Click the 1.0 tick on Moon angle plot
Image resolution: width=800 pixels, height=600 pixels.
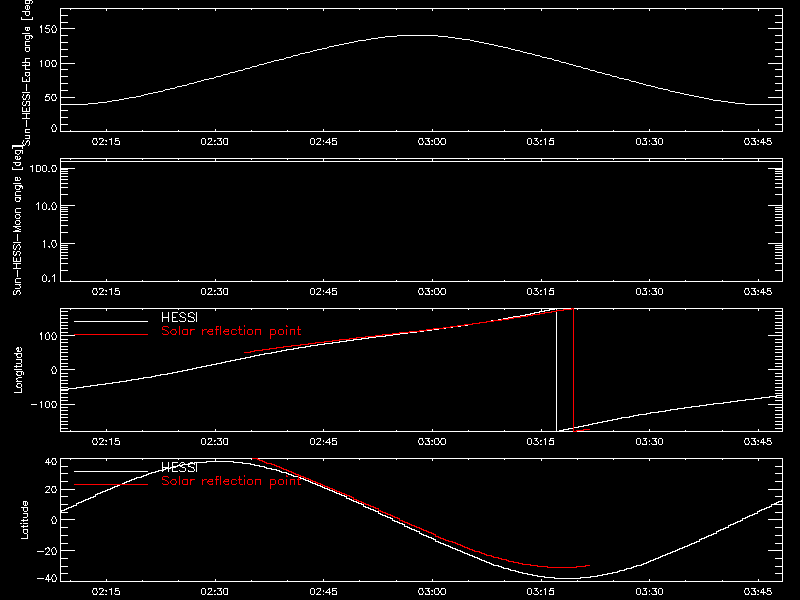tap(49, 244)
